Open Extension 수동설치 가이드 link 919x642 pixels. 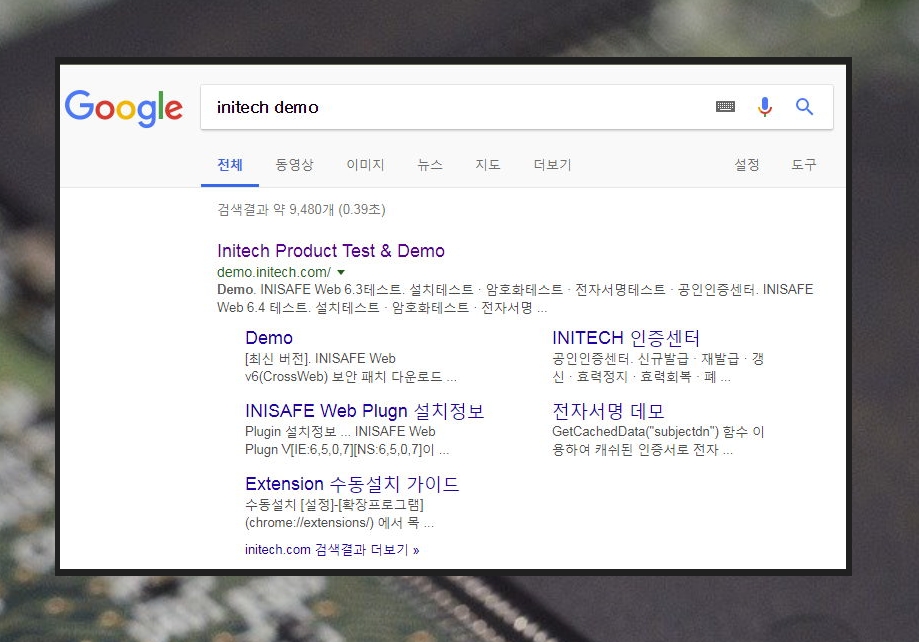[x=352, y=484]
